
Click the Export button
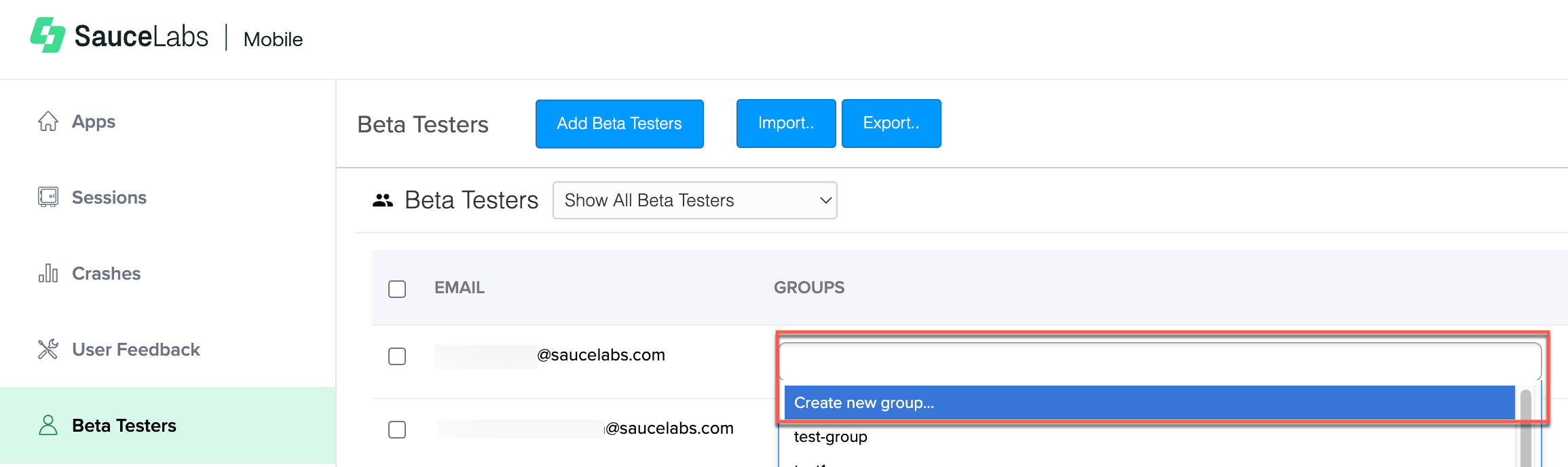[x=891, y=123]
